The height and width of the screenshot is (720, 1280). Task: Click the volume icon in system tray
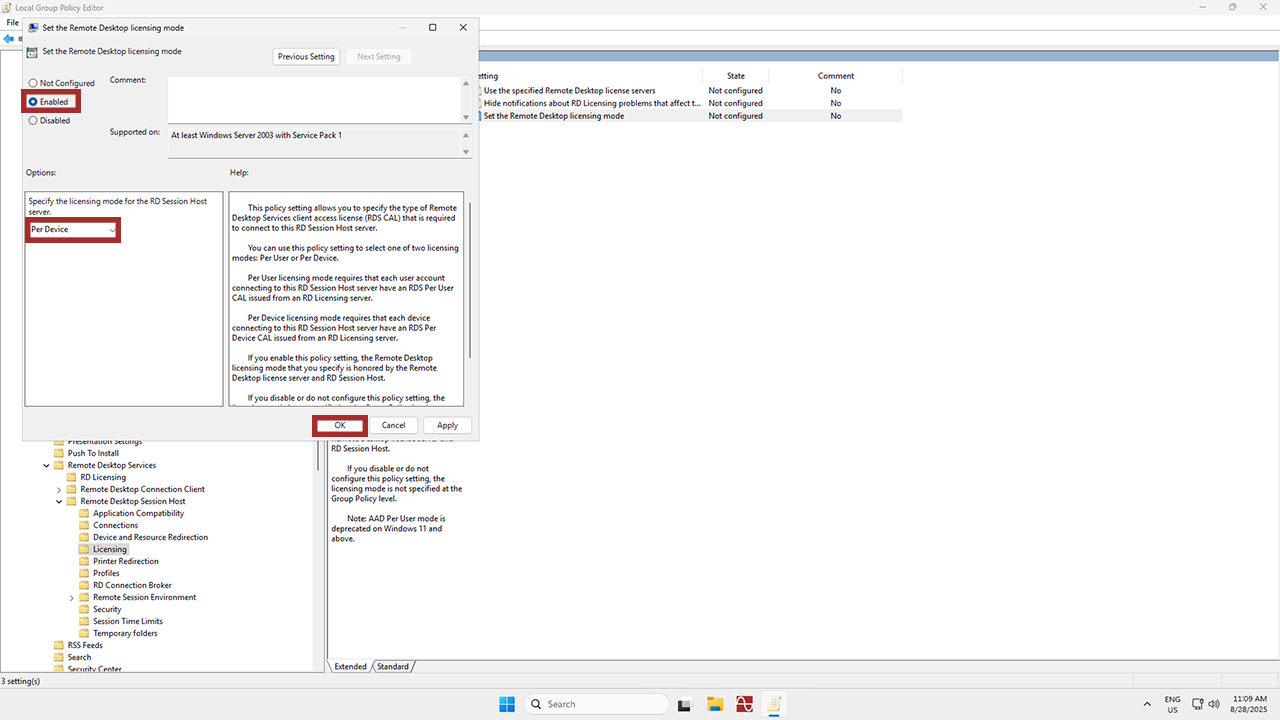(x=1214, y=704)
